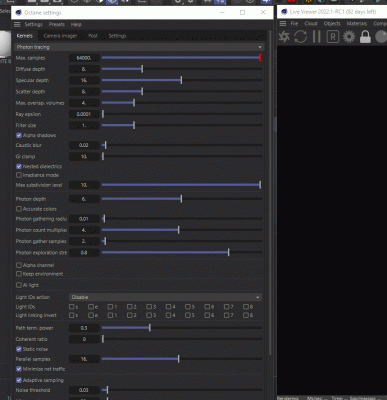Expand the Light IDs action Disable dropdown
Screen dimensions: 387x400
point(165,297)
